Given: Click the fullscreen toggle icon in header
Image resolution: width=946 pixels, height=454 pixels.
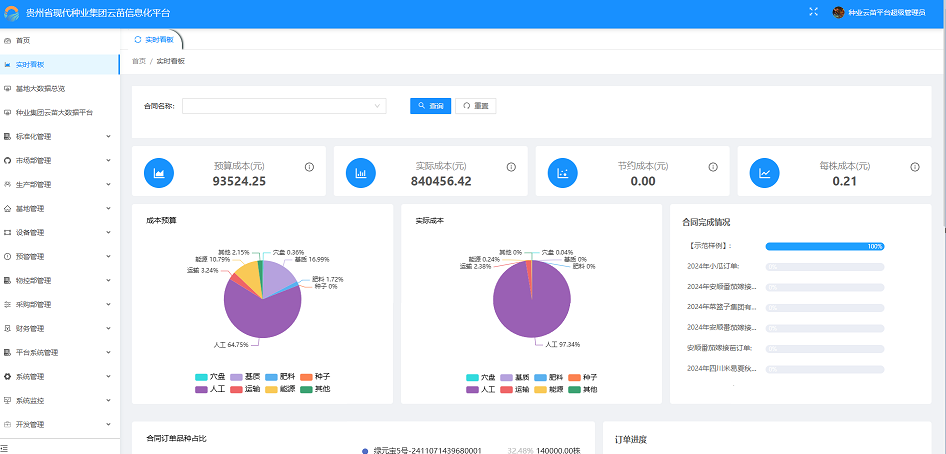Looking at the screenshot, I should 814,12.
